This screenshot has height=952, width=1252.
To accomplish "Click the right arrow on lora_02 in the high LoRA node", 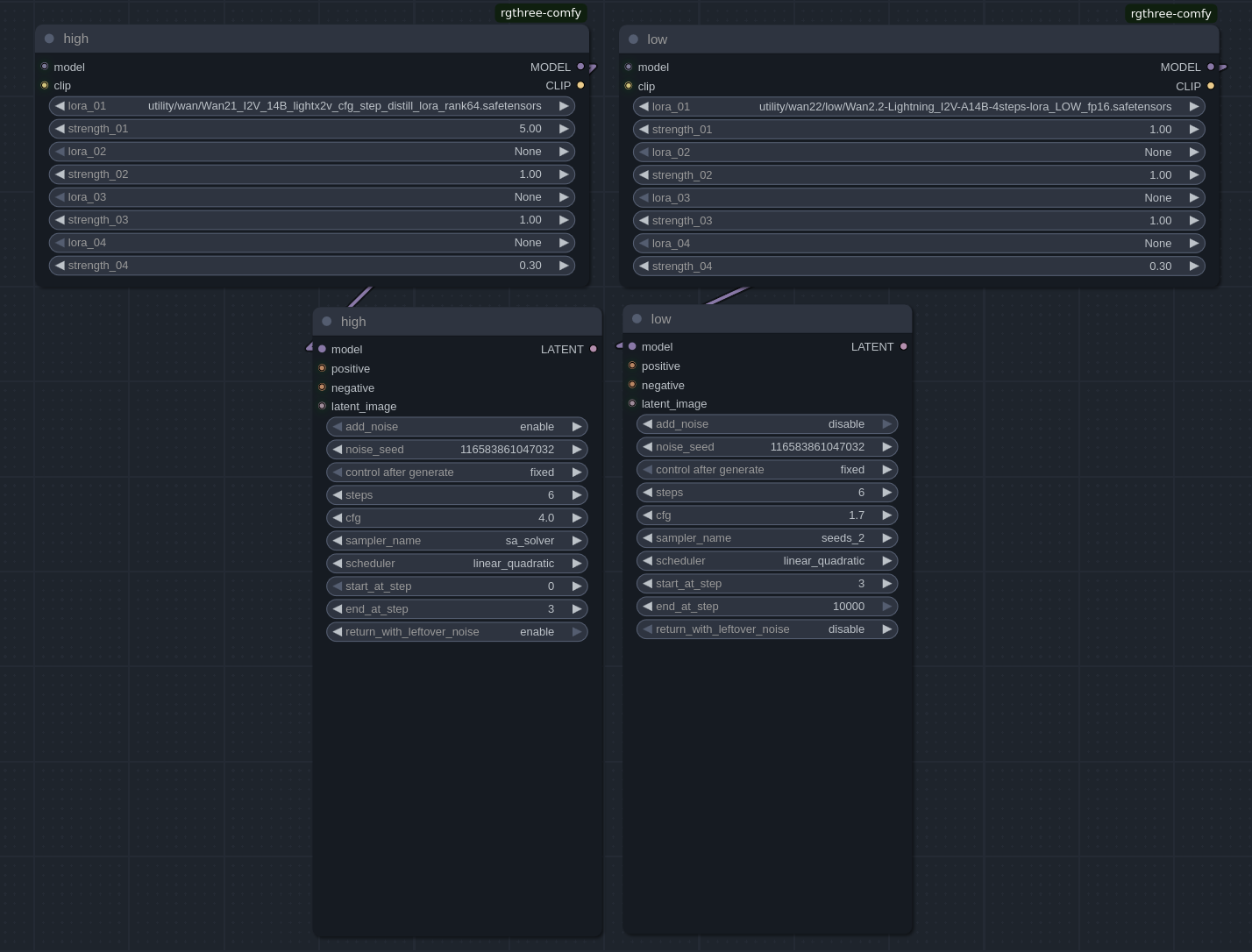I will [564, 151].
